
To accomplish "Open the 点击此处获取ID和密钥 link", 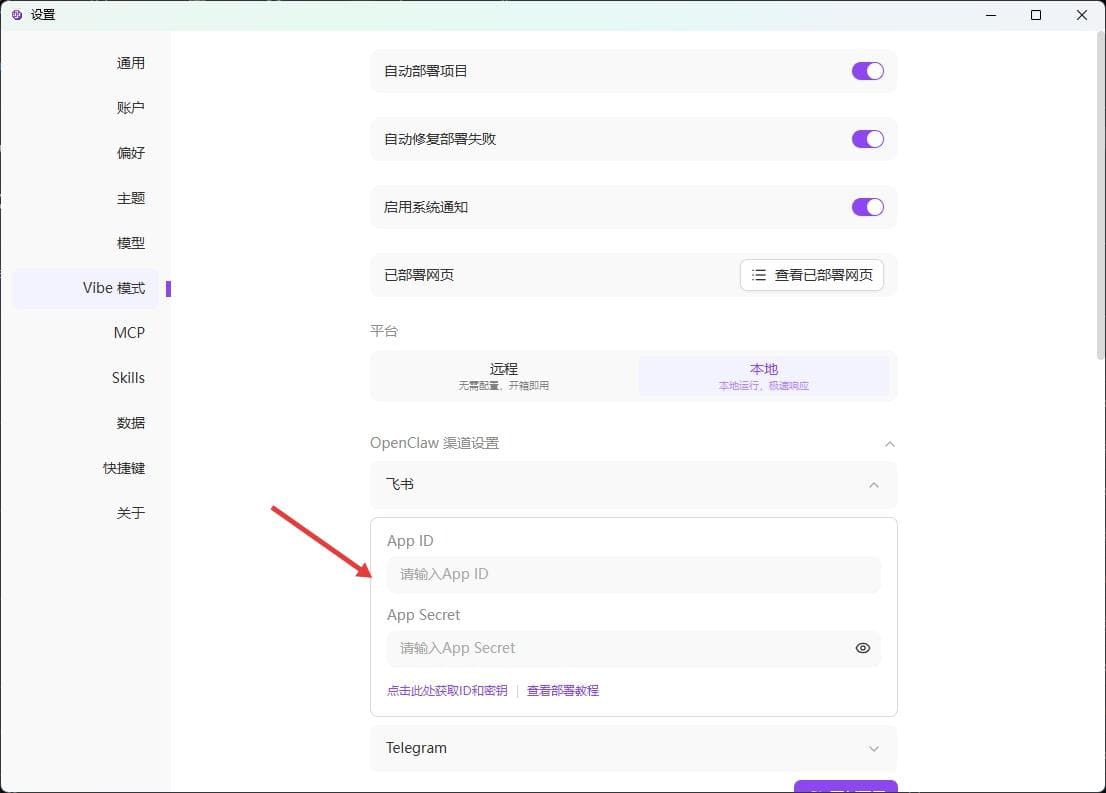I will point(447,691).
